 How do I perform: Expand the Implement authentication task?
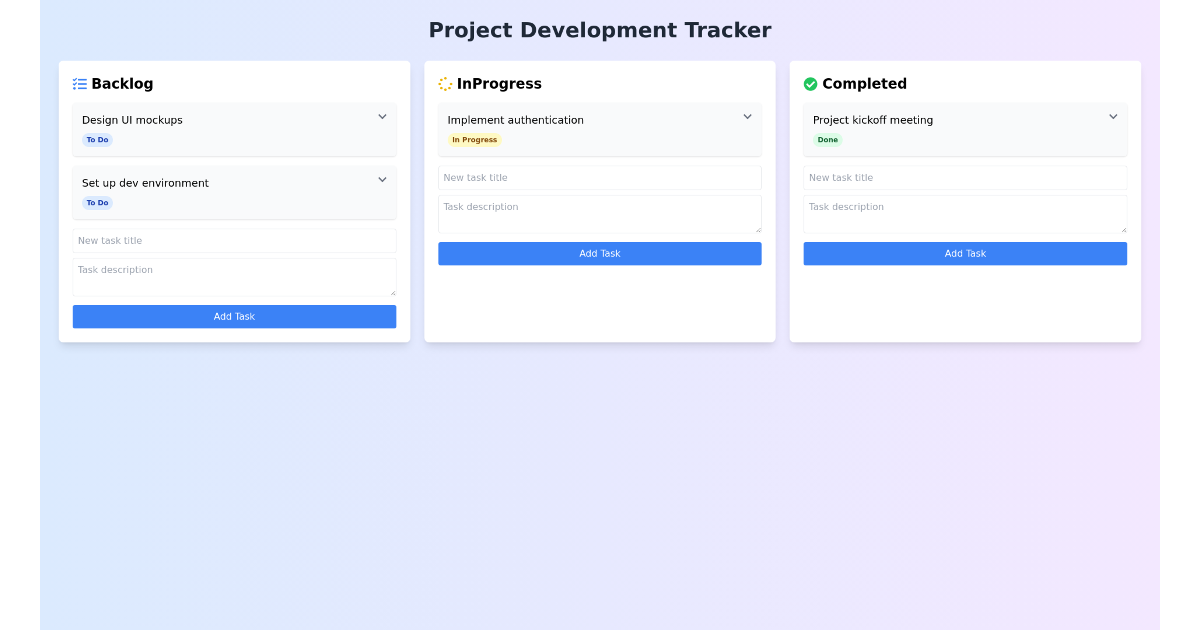pos(747,116)
